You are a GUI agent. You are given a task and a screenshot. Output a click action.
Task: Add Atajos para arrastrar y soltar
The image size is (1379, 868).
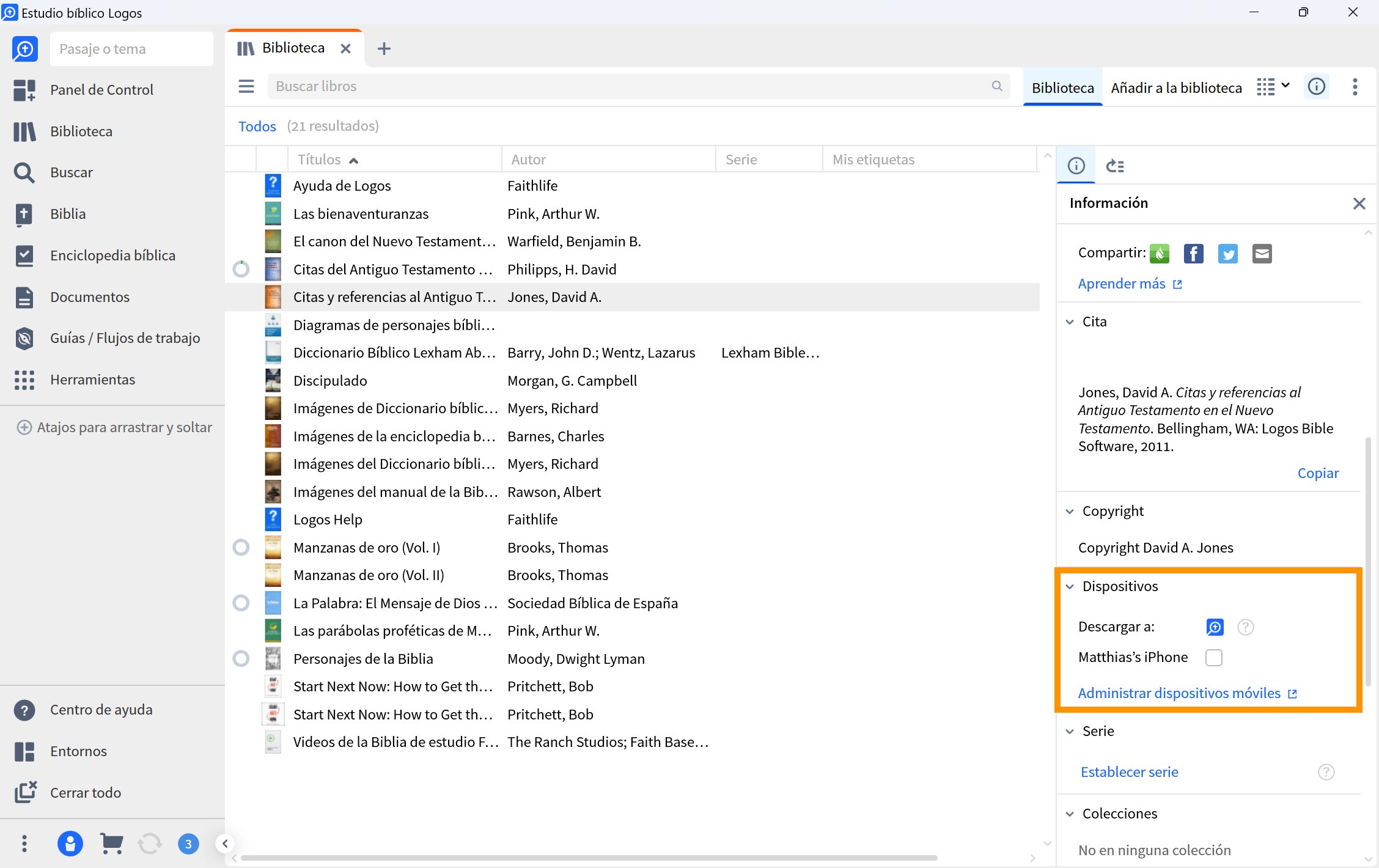click(x=114, y=427)
